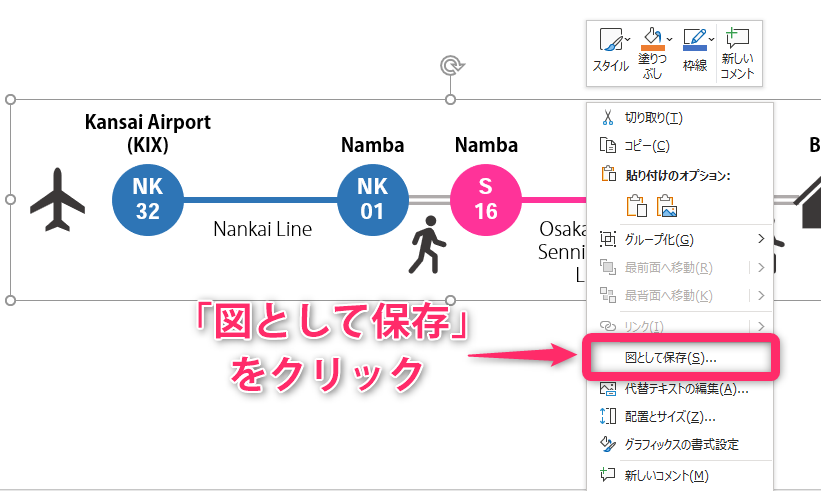Click the top-center selection handle
The height and width of the screenshot is (491, 821).
(x=450, y=99)
